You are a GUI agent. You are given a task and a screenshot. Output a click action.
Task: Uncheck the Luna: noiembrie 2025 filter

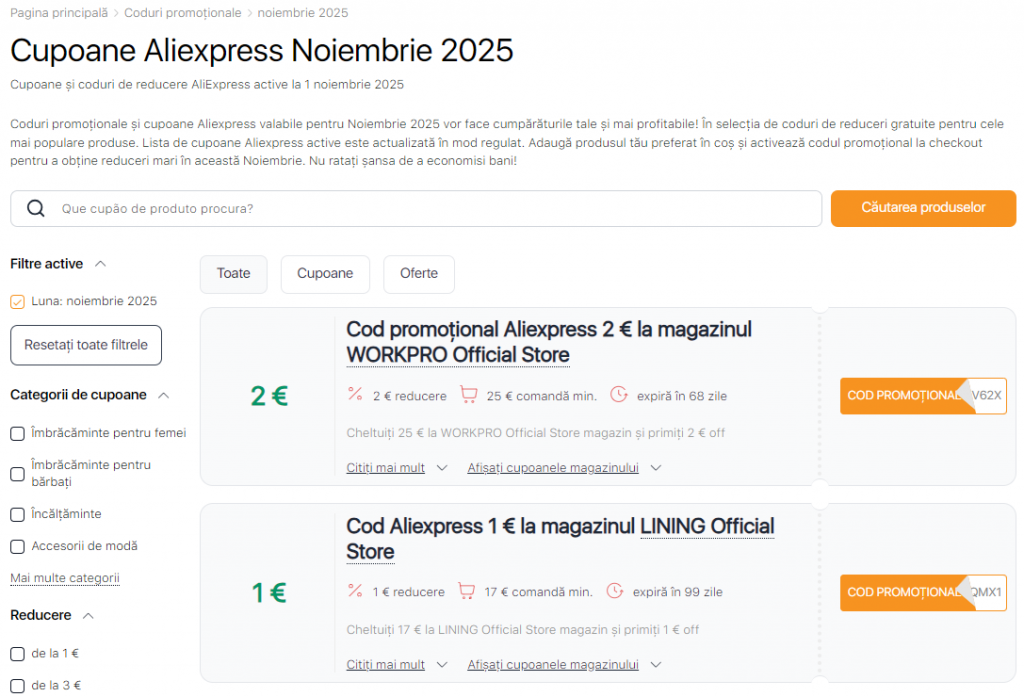tap(17, 301)
